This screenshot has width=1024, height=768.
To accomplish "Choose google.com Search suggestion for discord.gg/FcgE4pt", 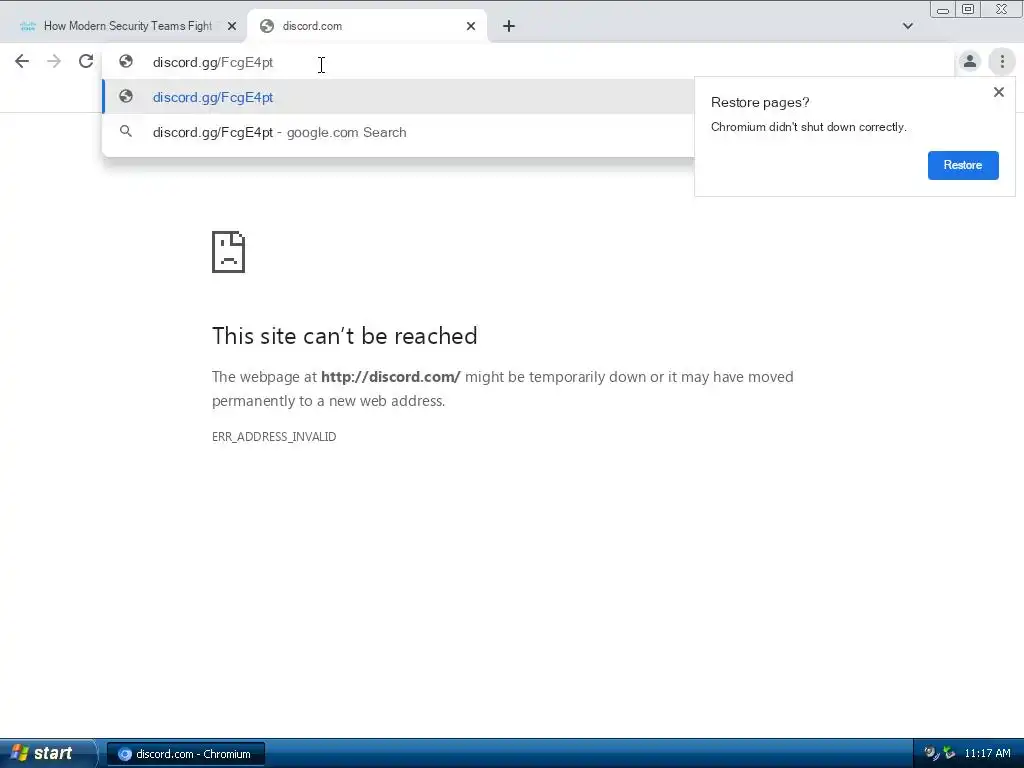I will point(398,133).
